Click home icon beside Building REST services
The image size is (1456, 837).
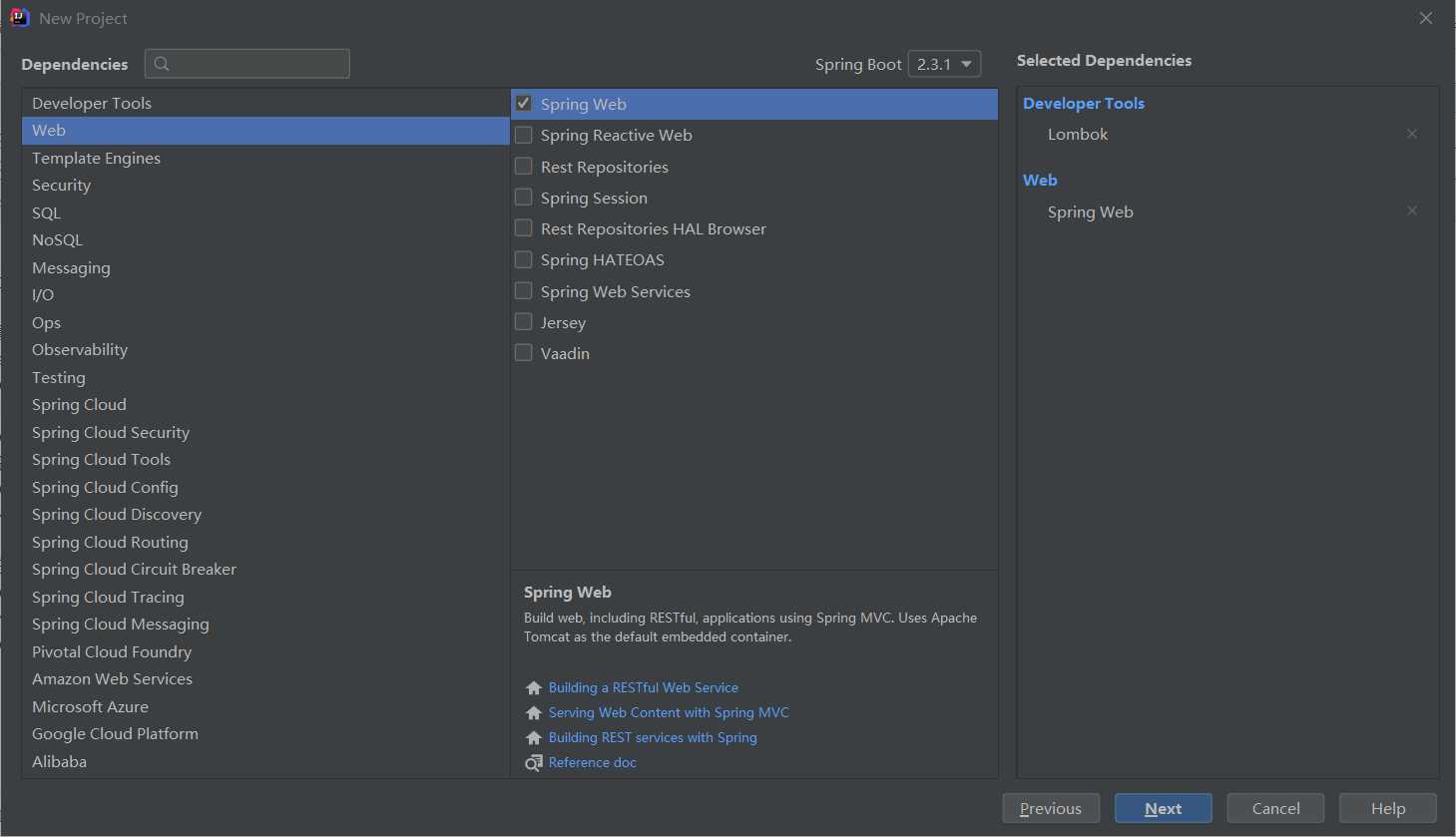pyautogui.click(x=534, y=738)
